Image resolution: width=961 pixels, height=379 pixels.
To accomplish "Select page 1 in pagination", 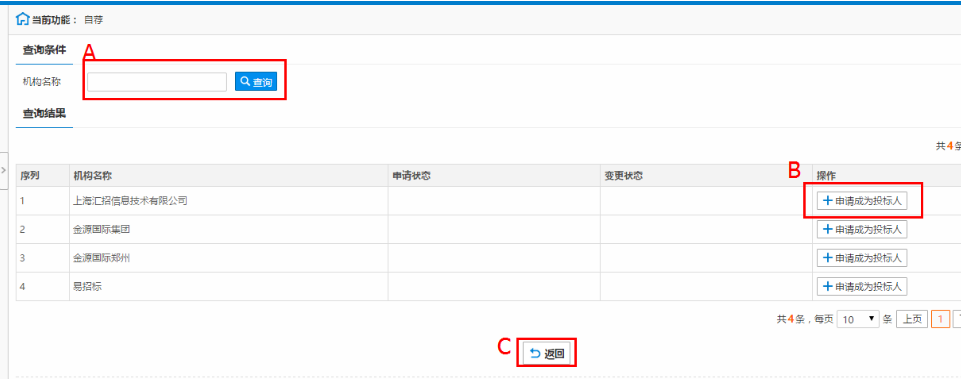I will coord(940,320).
